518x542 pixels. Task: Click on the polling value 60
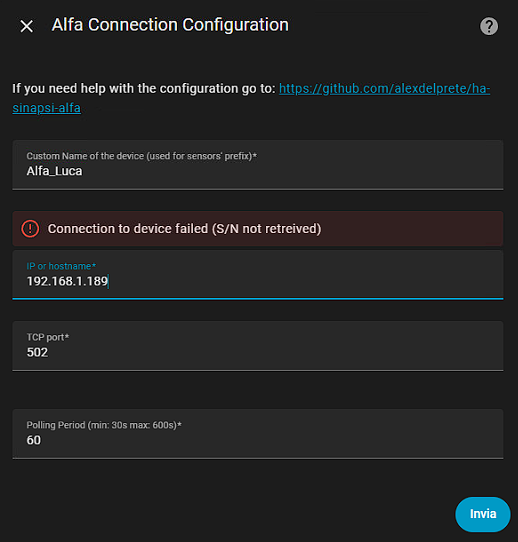point(34,440)
